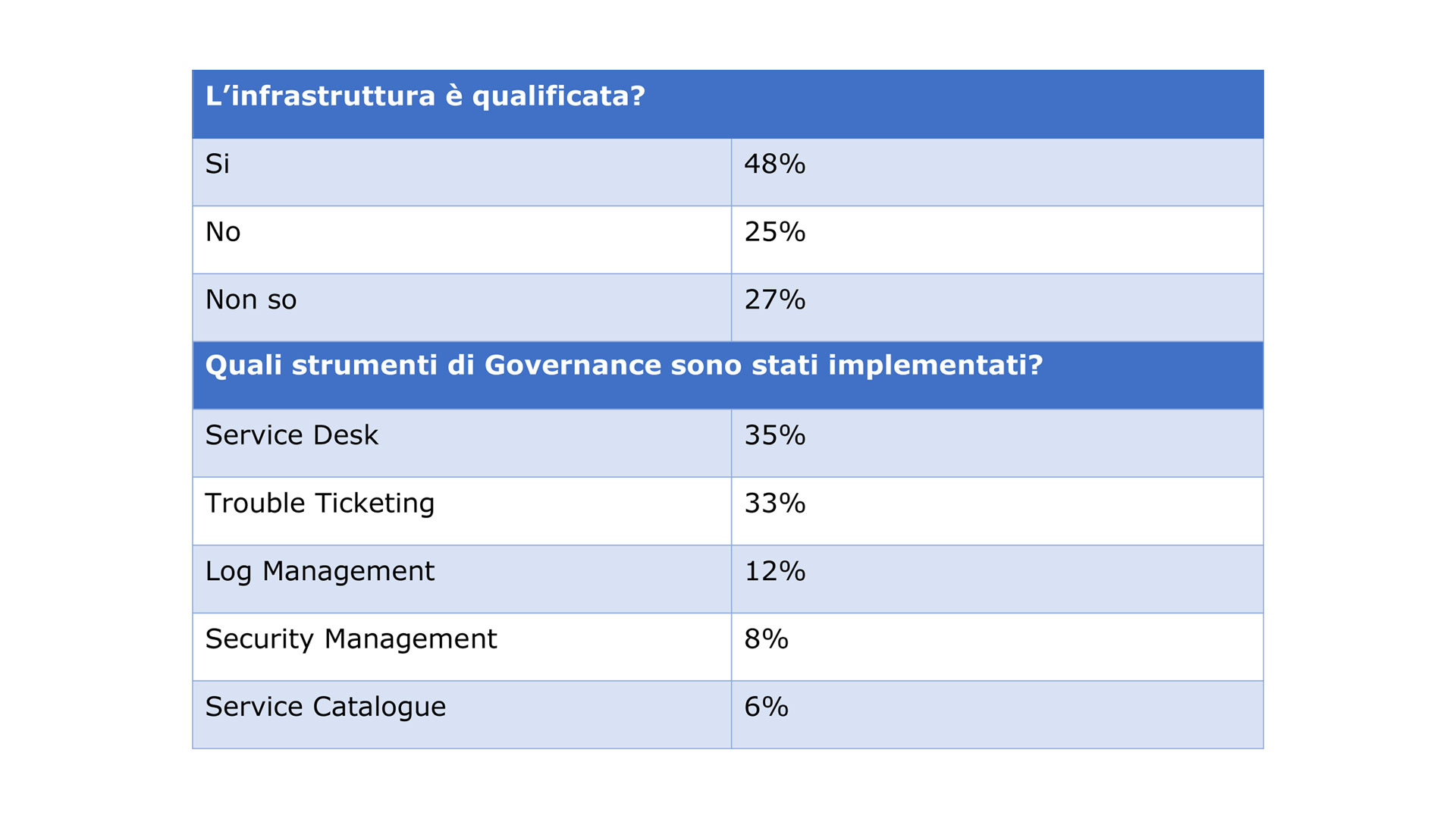The image size is (1456, 819).
Task: Click the 27% value cell
Action: [996, 307]
